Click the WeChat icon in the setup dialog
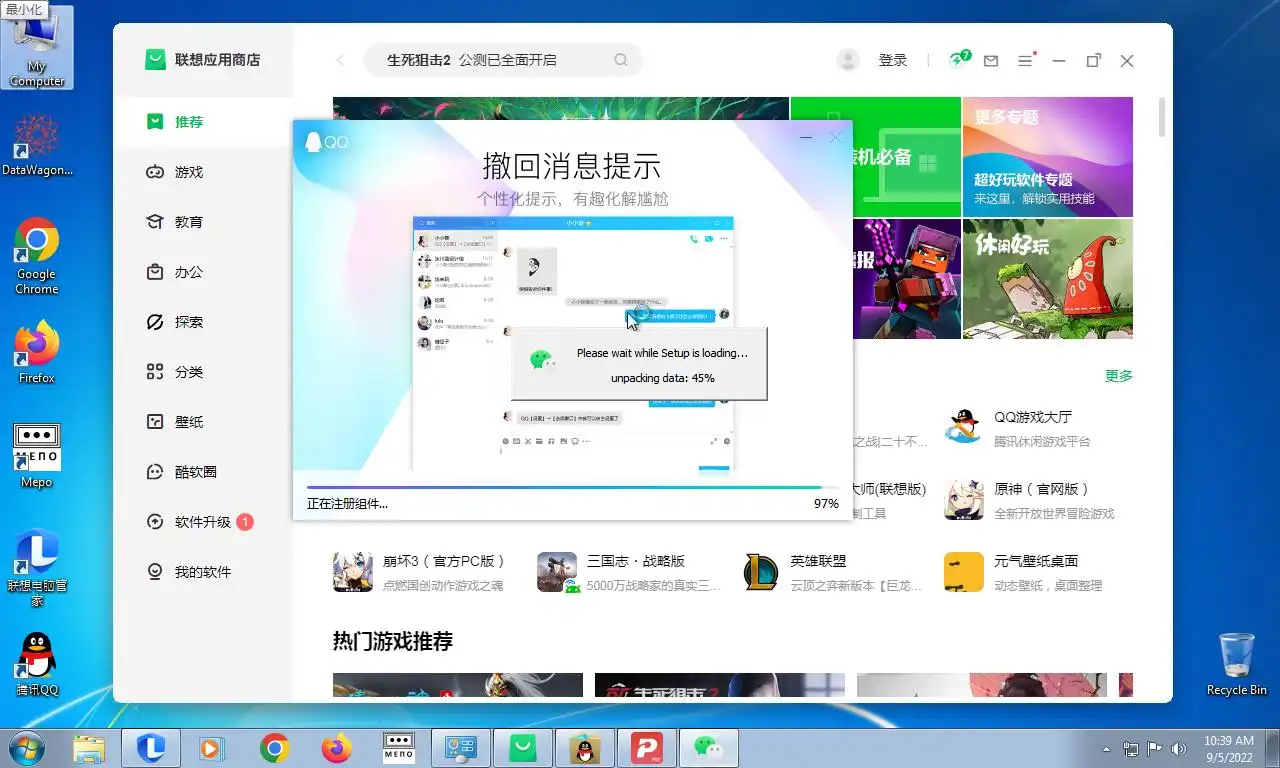This screenshot has height=768, width=1280. point(543,360)
